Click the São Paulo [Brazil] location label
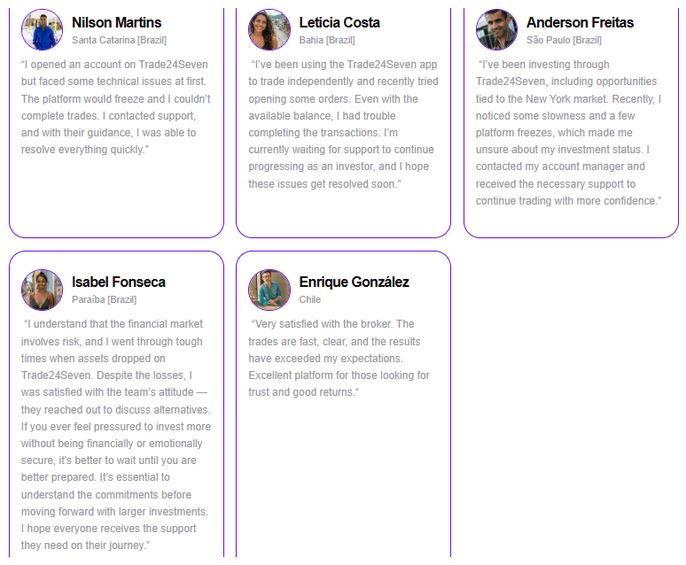 (x=564, y=40)
